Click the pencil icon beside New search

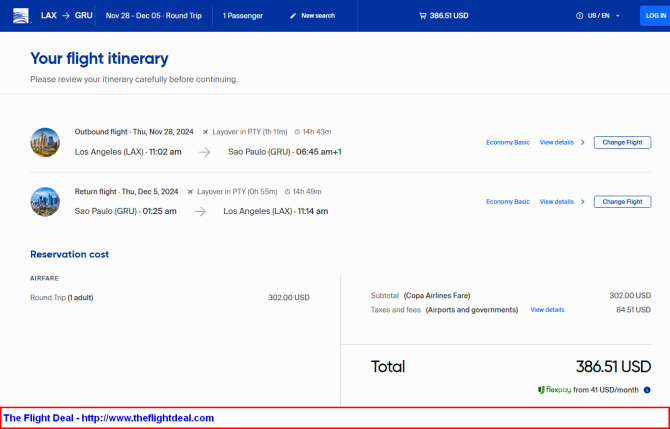tap(293, 16)
